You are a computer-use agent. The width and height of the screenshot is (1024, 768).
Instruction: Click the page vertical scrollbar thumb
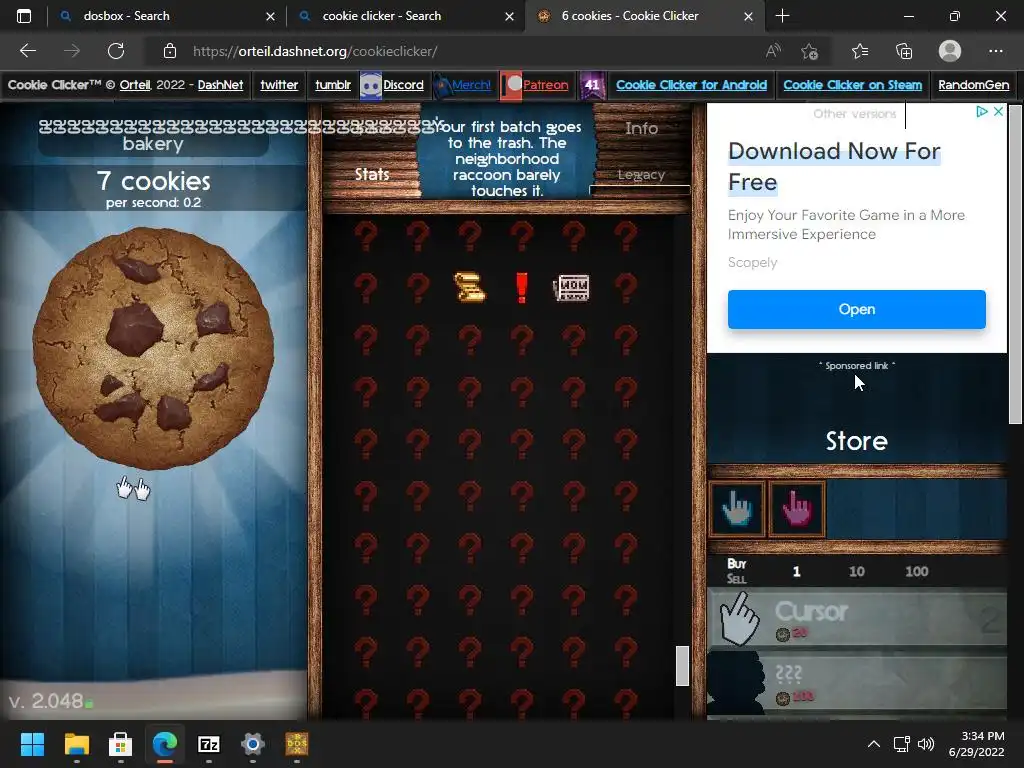1016,264
